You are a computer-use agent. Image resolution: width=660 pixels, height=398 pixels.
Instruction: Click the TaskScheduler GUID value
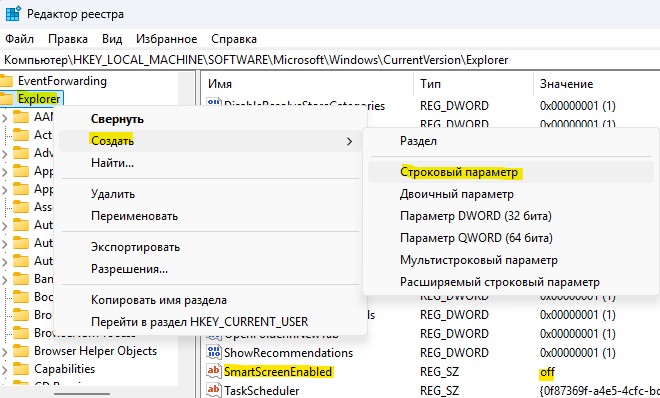tap(599, 391)
